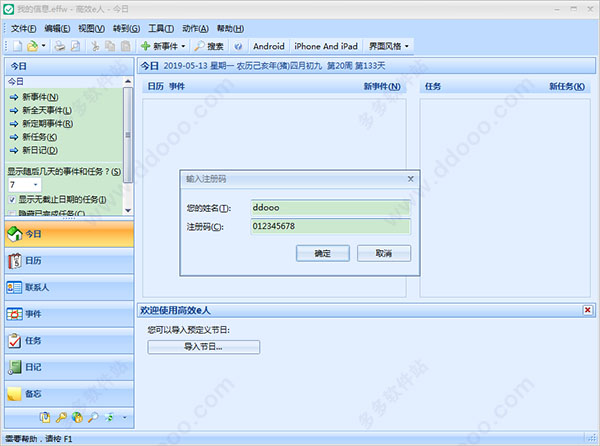Open the 搜索 search tool

click(209, 46)
